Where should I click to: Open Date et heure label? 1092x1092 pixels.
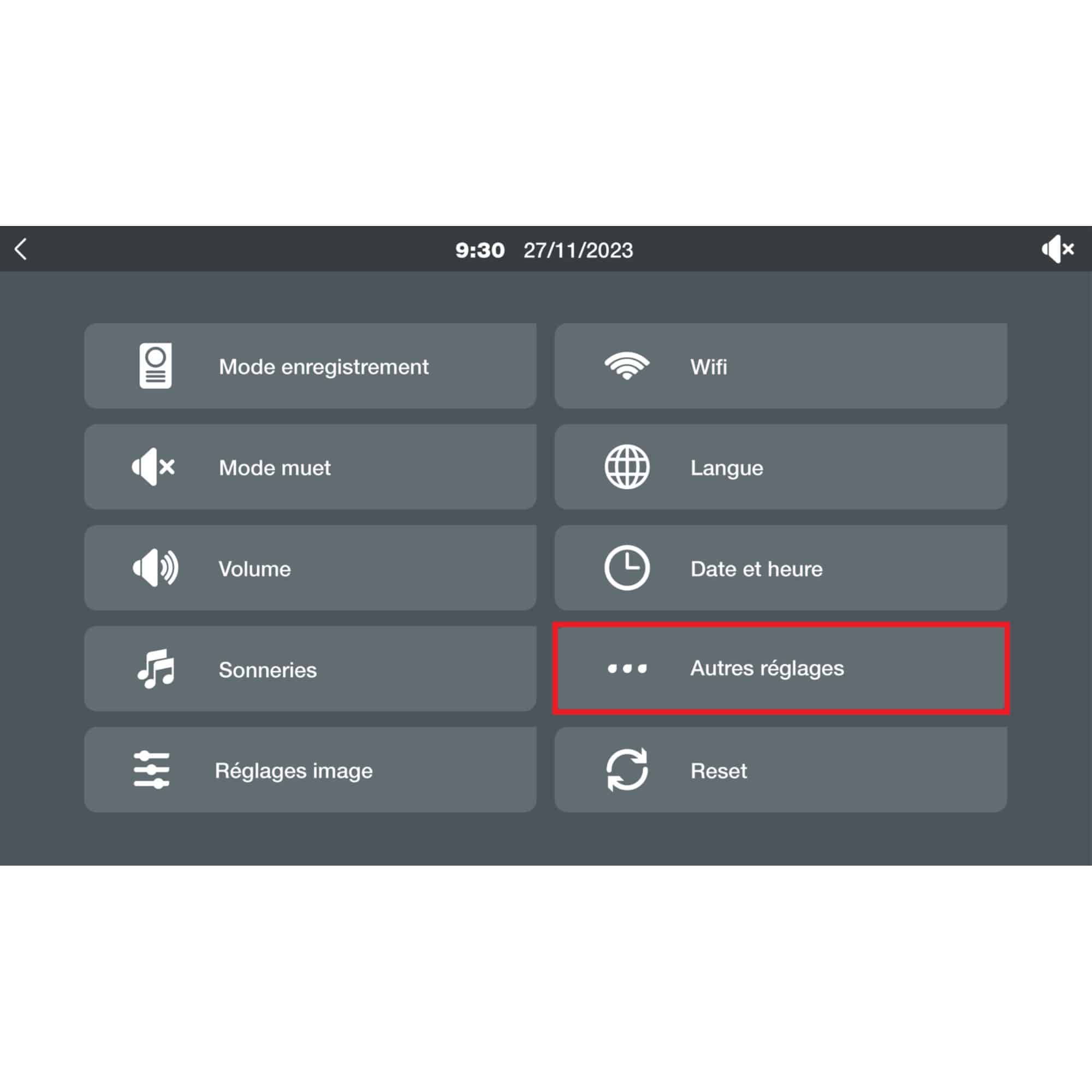[x=756, y=569]
